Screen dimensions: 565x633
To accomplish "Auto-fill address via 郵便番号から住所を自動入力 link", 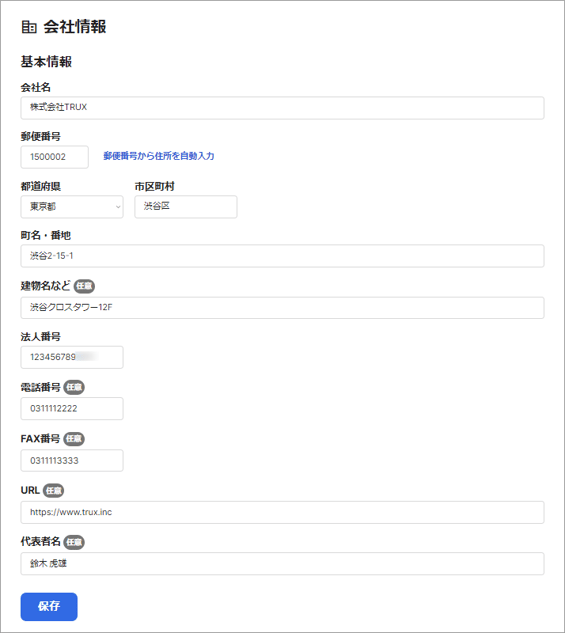I will click(x=159, y=156).
